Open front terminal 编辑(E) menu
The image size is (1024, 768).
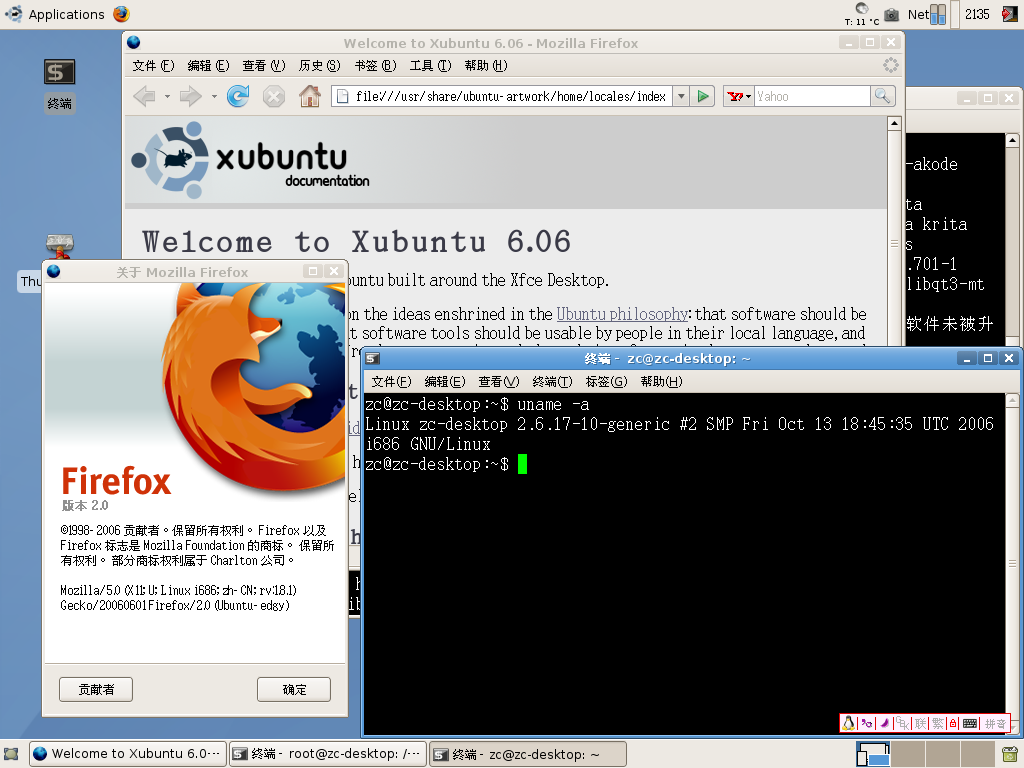point(444,381)
